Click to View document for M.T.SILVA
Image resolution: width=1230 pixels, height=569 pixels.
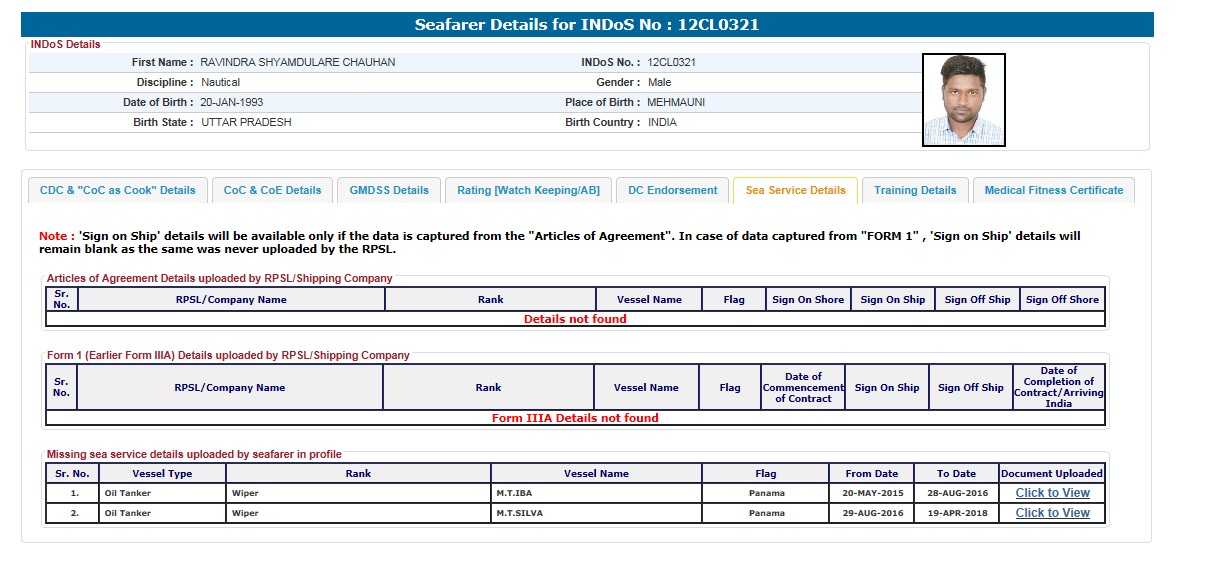(1052, 513)
